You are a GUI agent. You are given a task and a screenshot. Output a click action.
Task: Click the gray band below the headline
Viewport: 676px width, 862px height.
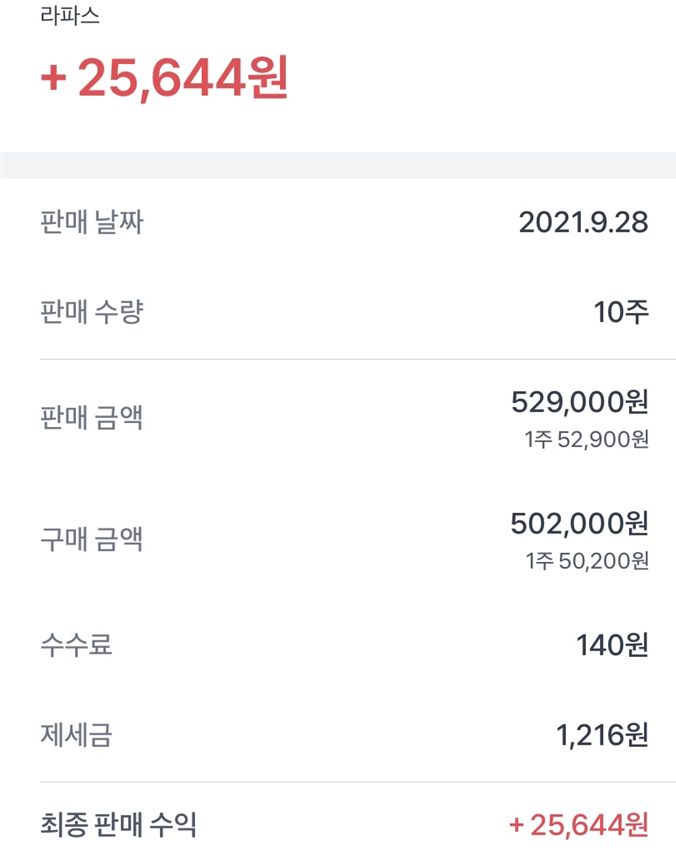(x=338, y=165)
